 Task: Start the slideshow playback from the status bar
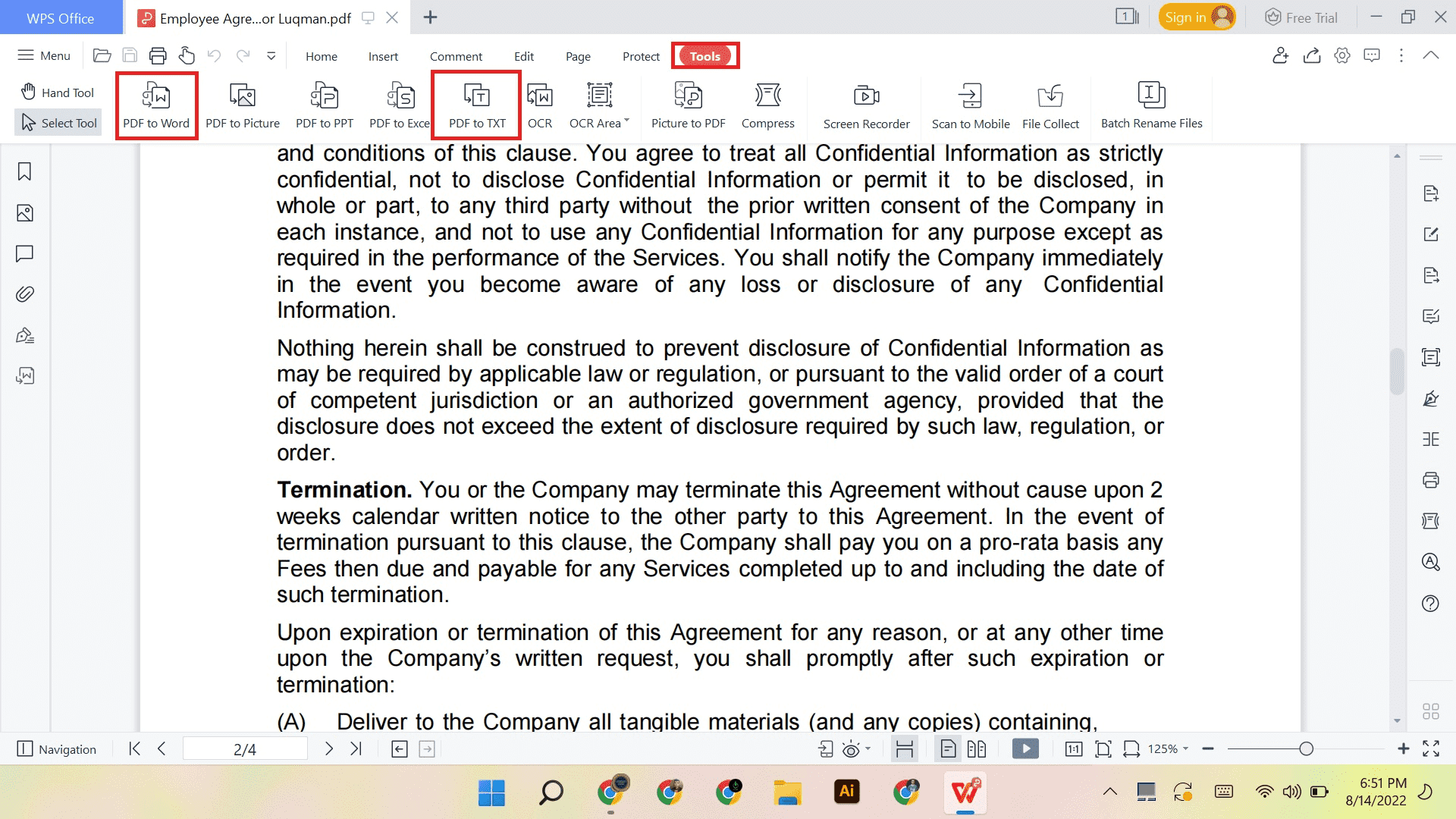[1025, 748]
